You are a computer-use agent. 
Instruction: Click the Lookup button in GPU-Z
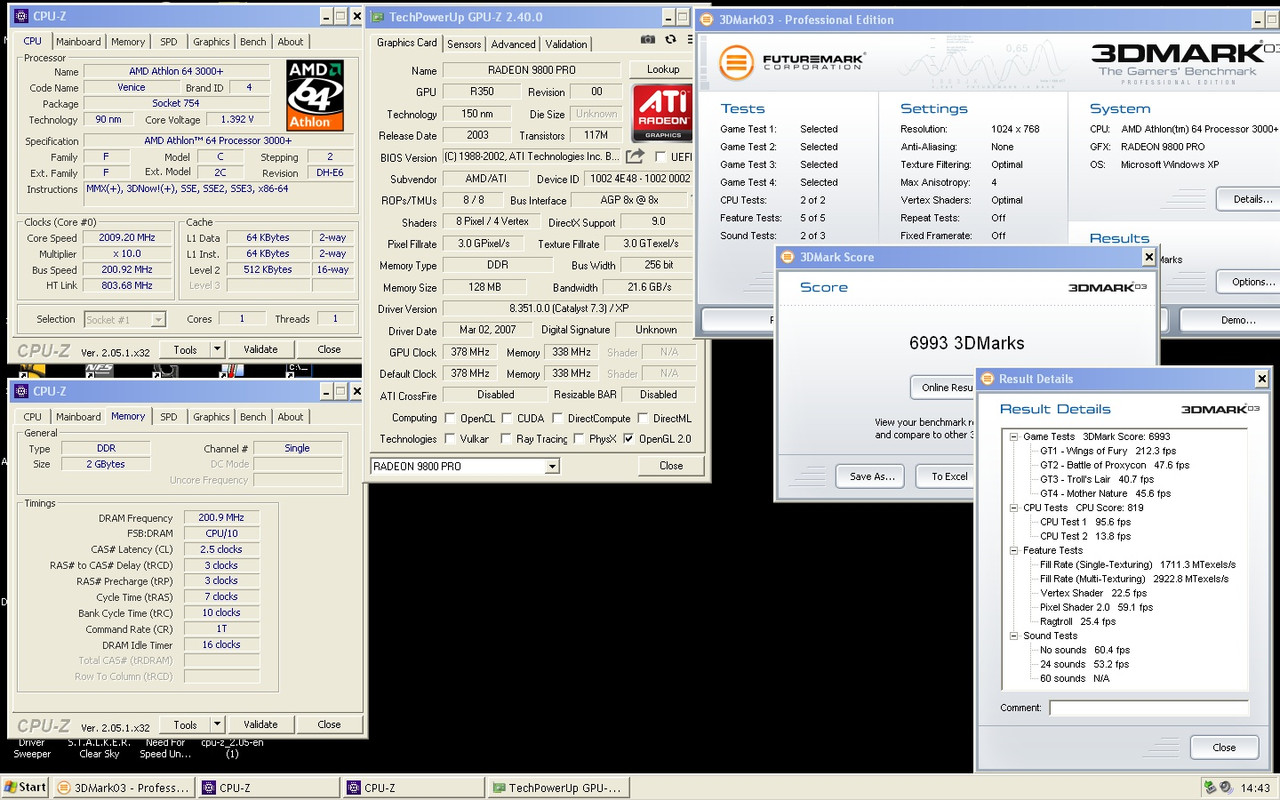663,69
